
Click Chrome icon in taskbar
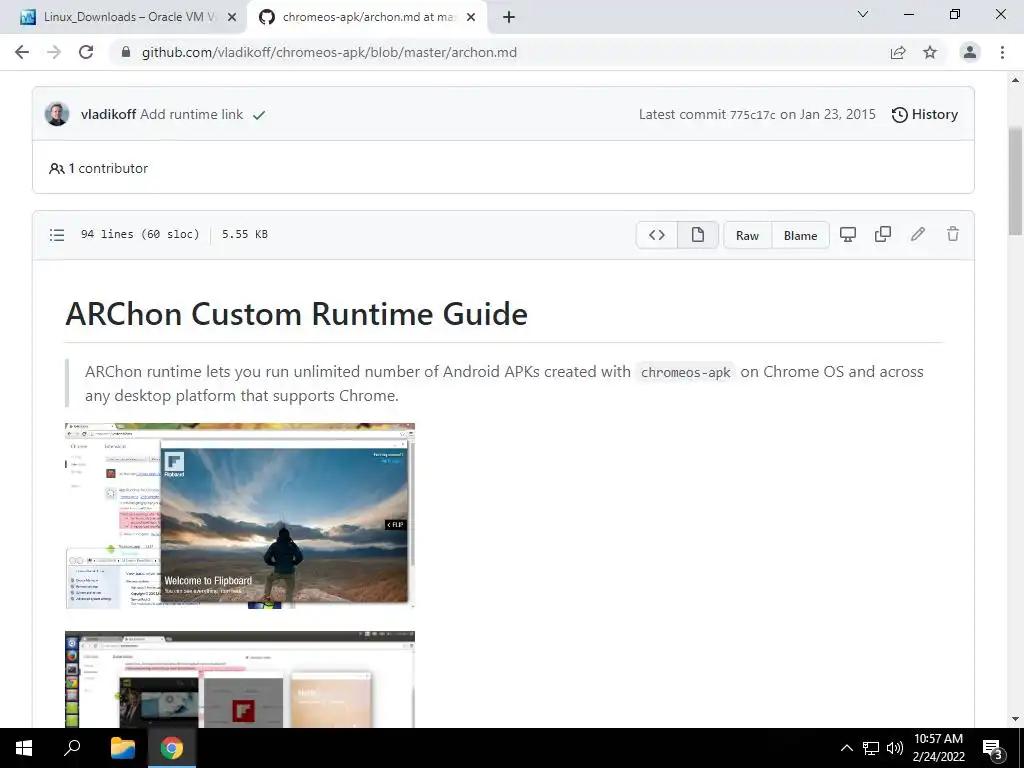coord(172,748)
